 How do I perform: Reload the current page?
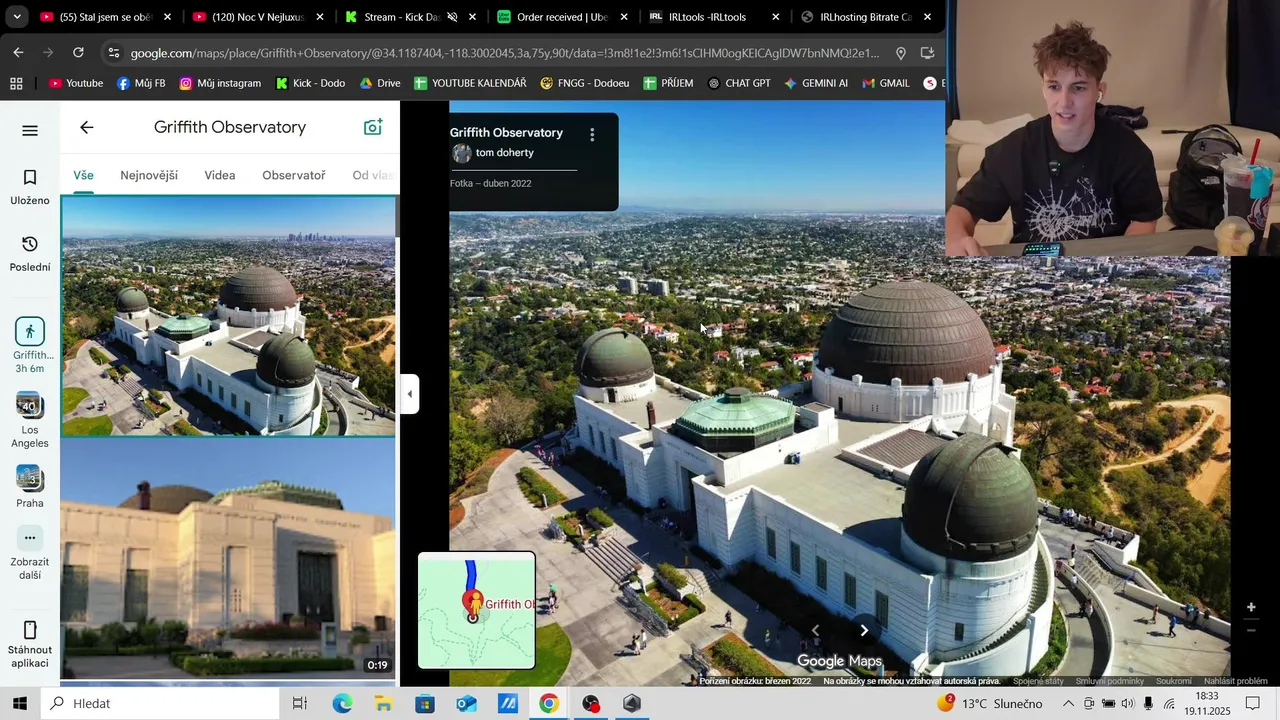[x=78, y=52]
